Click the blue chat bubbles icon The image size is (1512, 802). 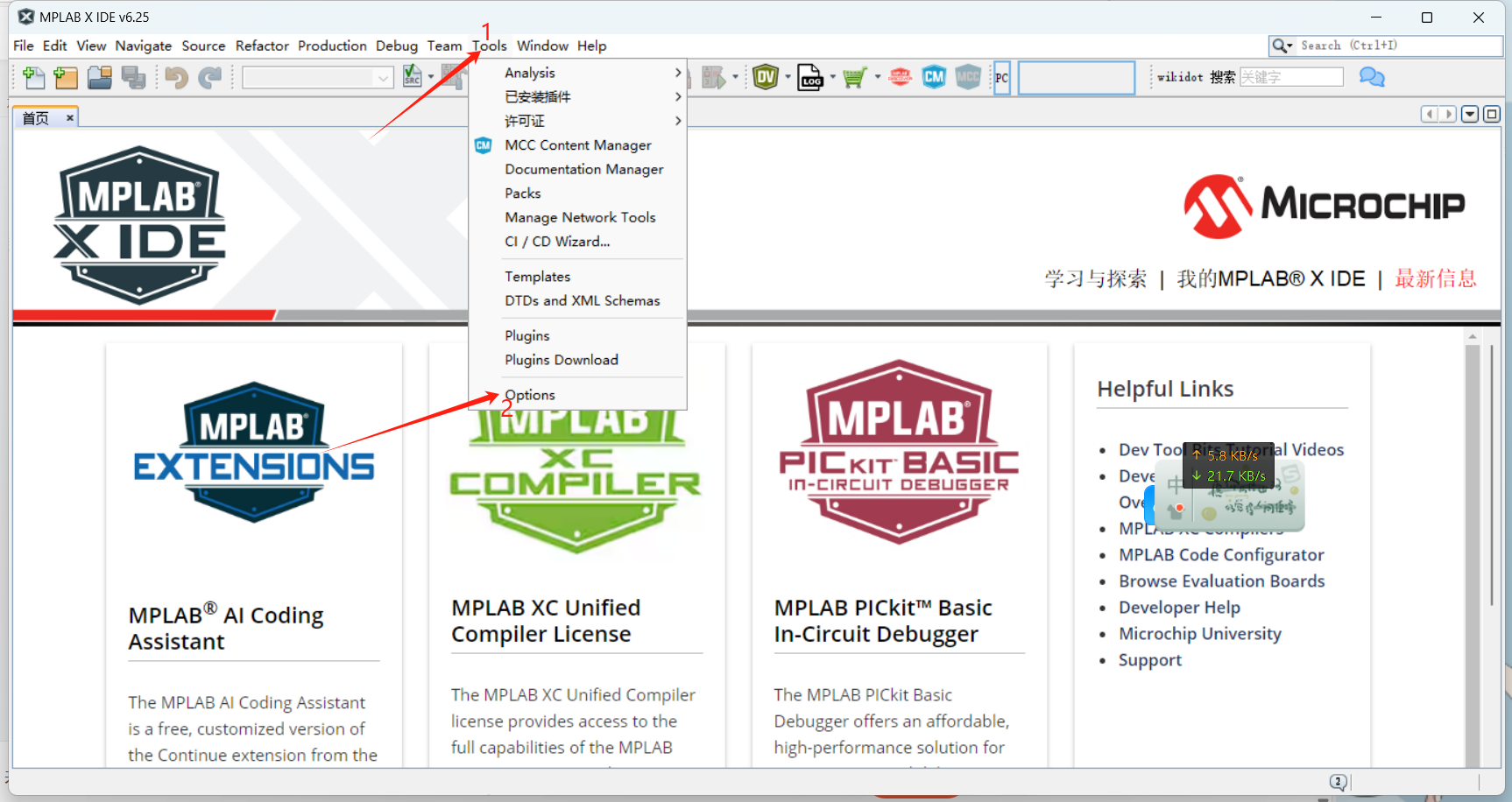tap(1372, 77)
